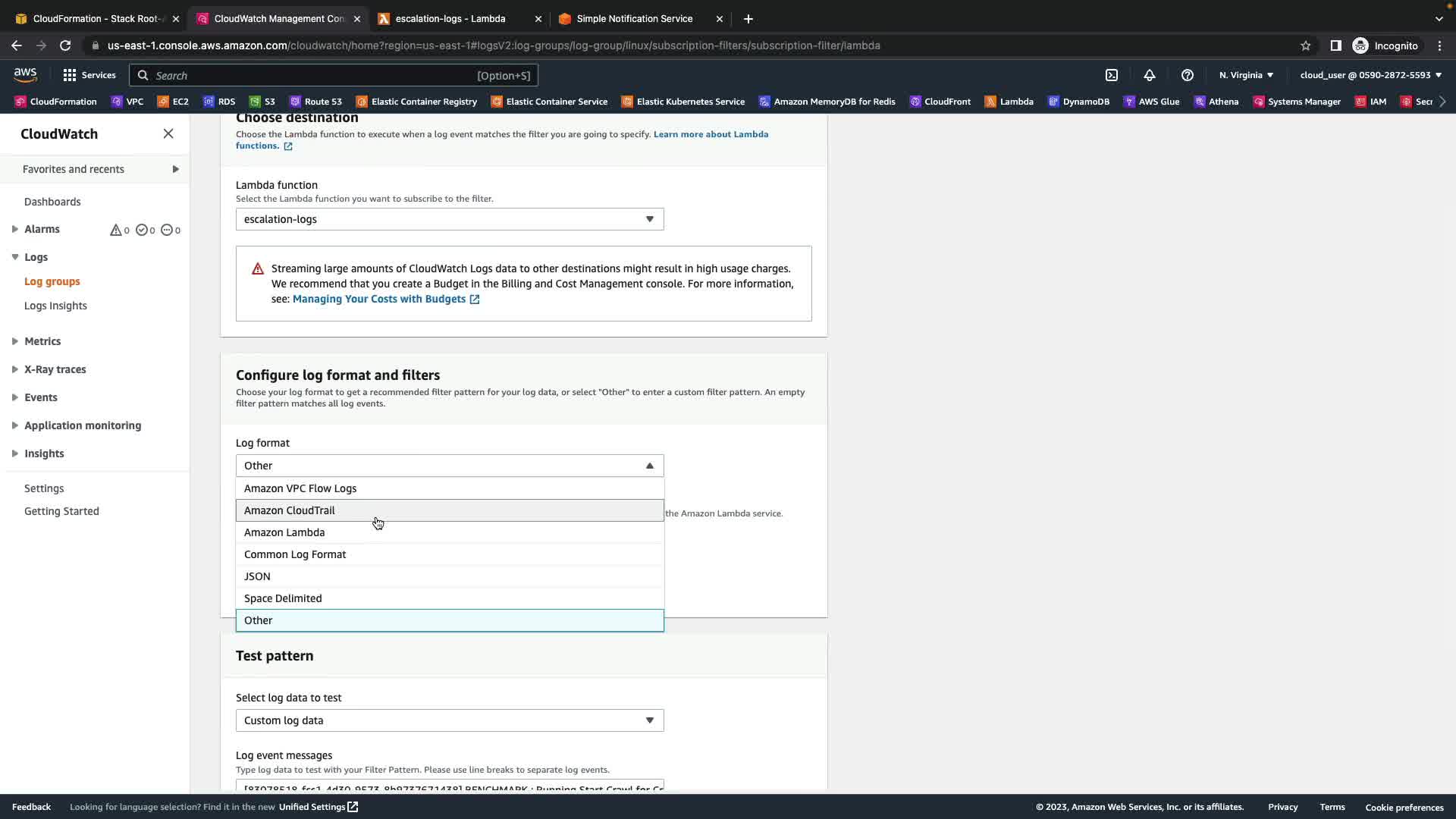Choose Amazon VPC Flow Logs format
The width and height of the screenshot is (1456, 819).
pyautogui.click(x=300, y=488)
